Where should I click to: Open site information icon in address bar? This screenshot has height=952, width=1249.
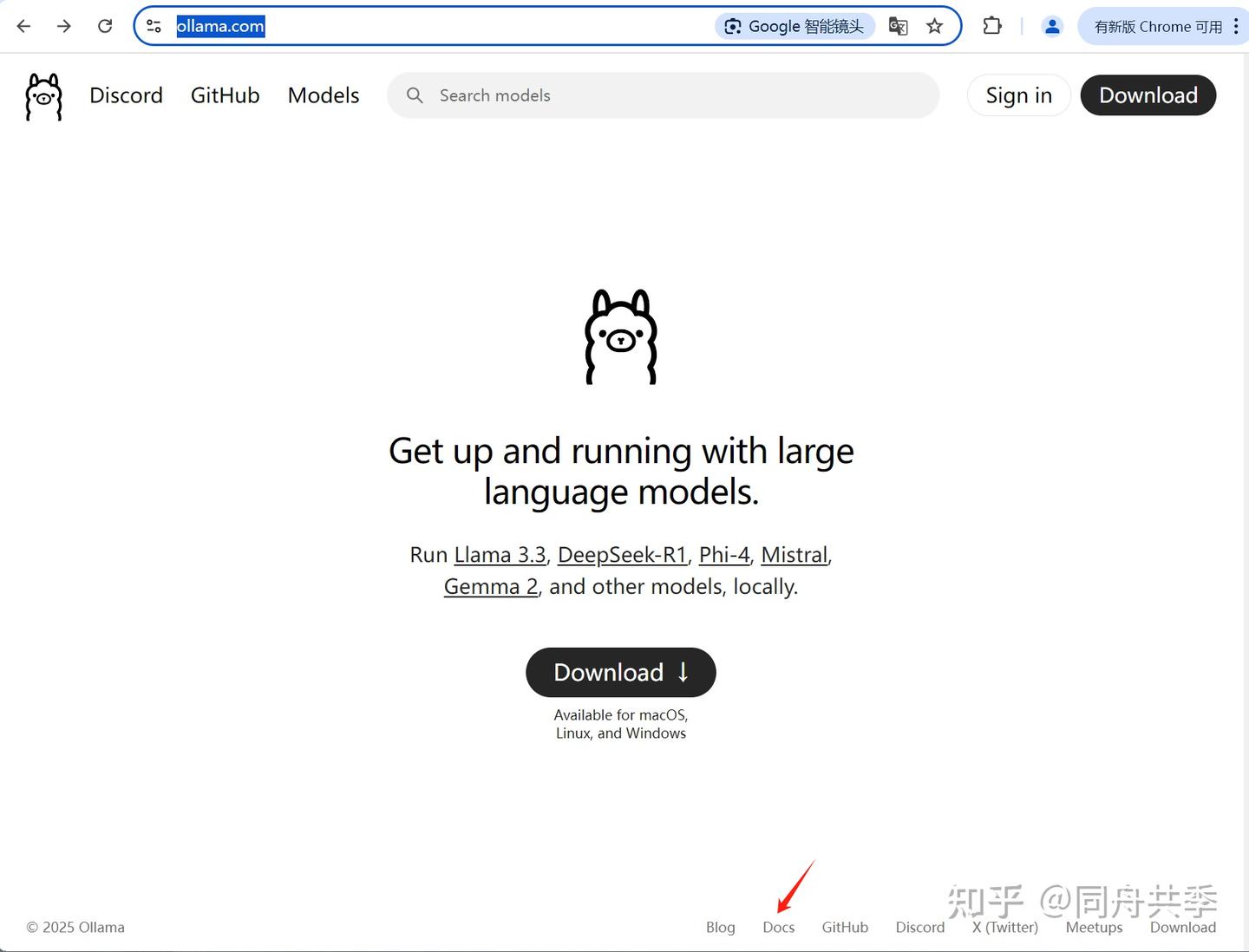pos(154,26)
